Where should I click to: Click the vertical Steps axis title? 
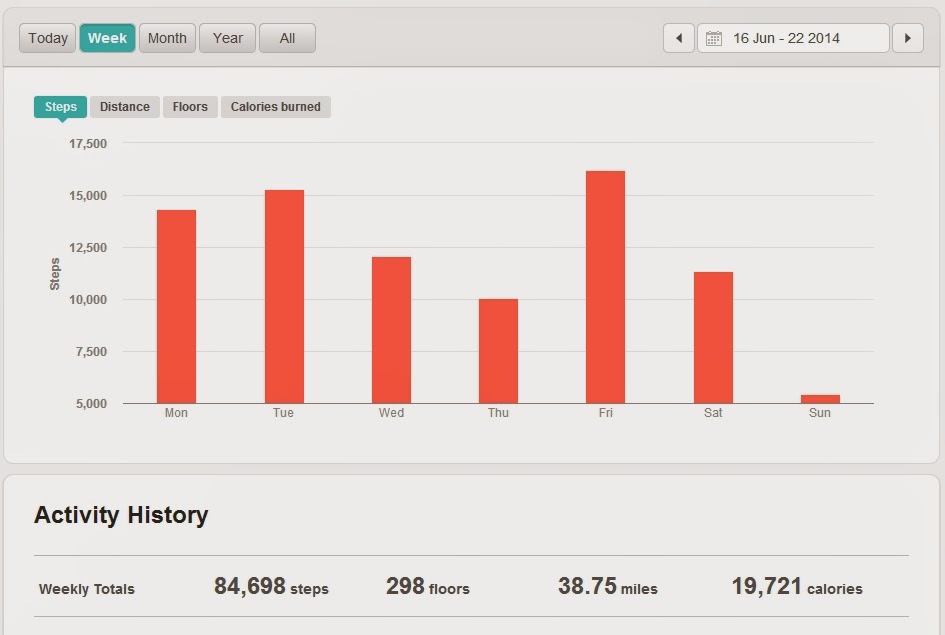[x=55, y=274]
